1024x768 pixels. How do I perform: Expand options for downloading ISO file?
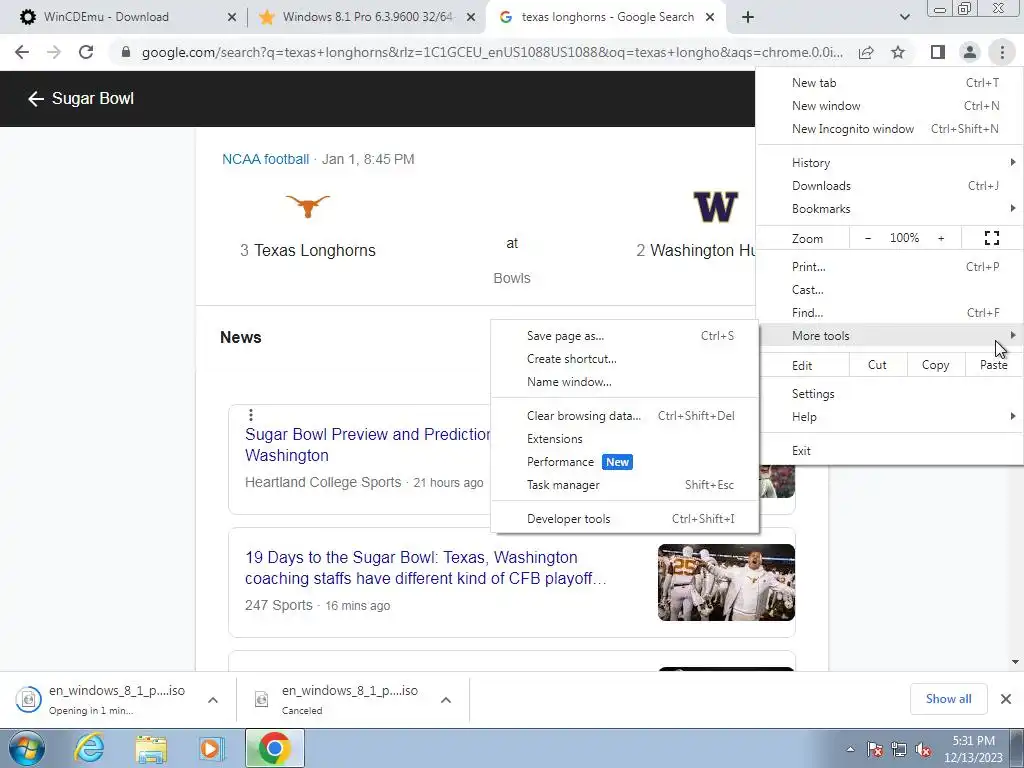tap(213, 700)
